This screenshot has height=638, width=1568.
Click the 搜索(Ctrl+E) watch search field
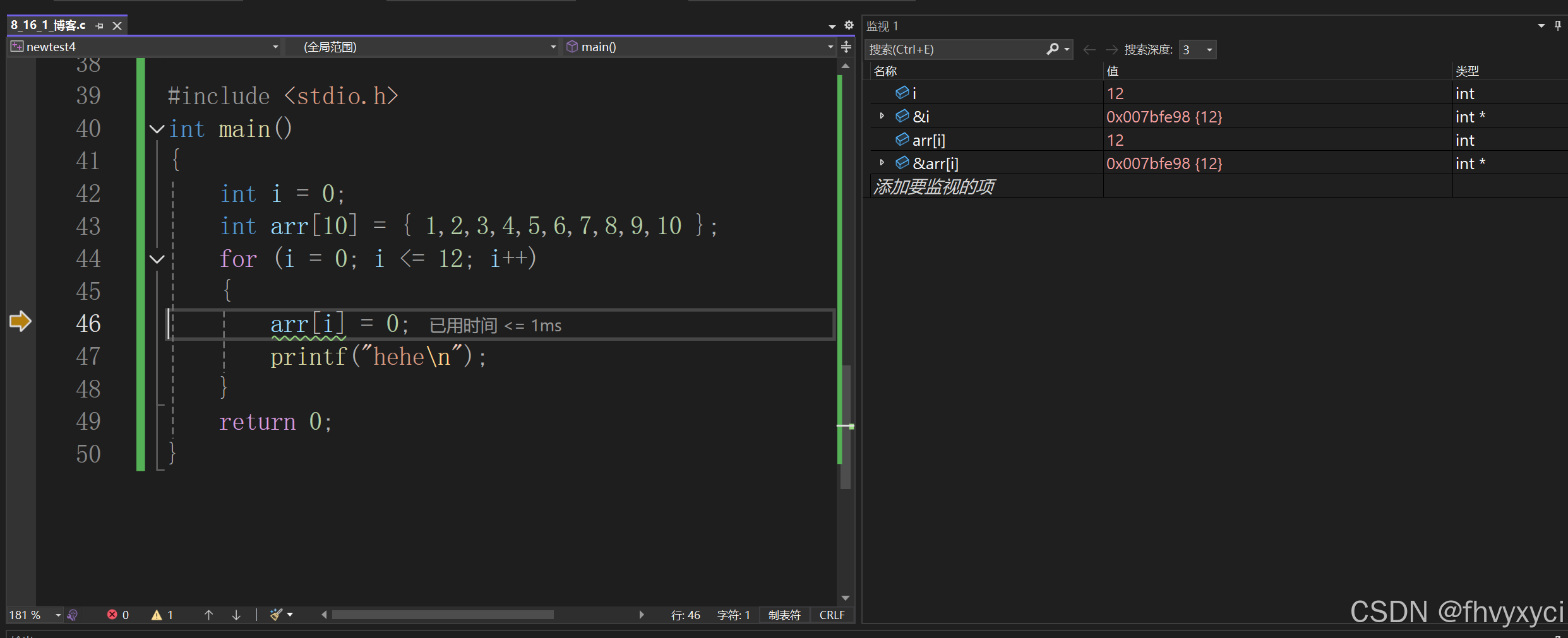955,49
